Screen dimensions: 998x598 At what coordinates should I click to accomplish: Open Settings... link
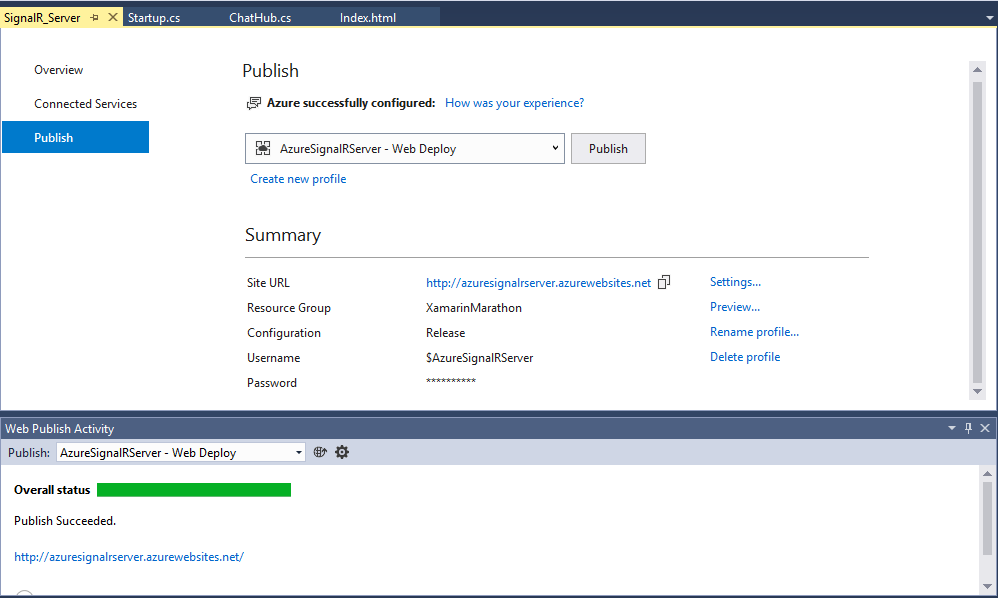735,282
